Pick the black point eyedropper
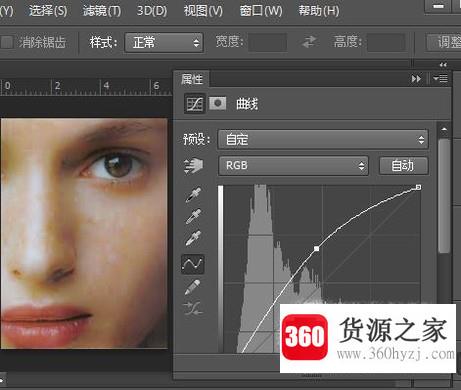The height and width of the screenshot is (390, 461). pos(193,194)
